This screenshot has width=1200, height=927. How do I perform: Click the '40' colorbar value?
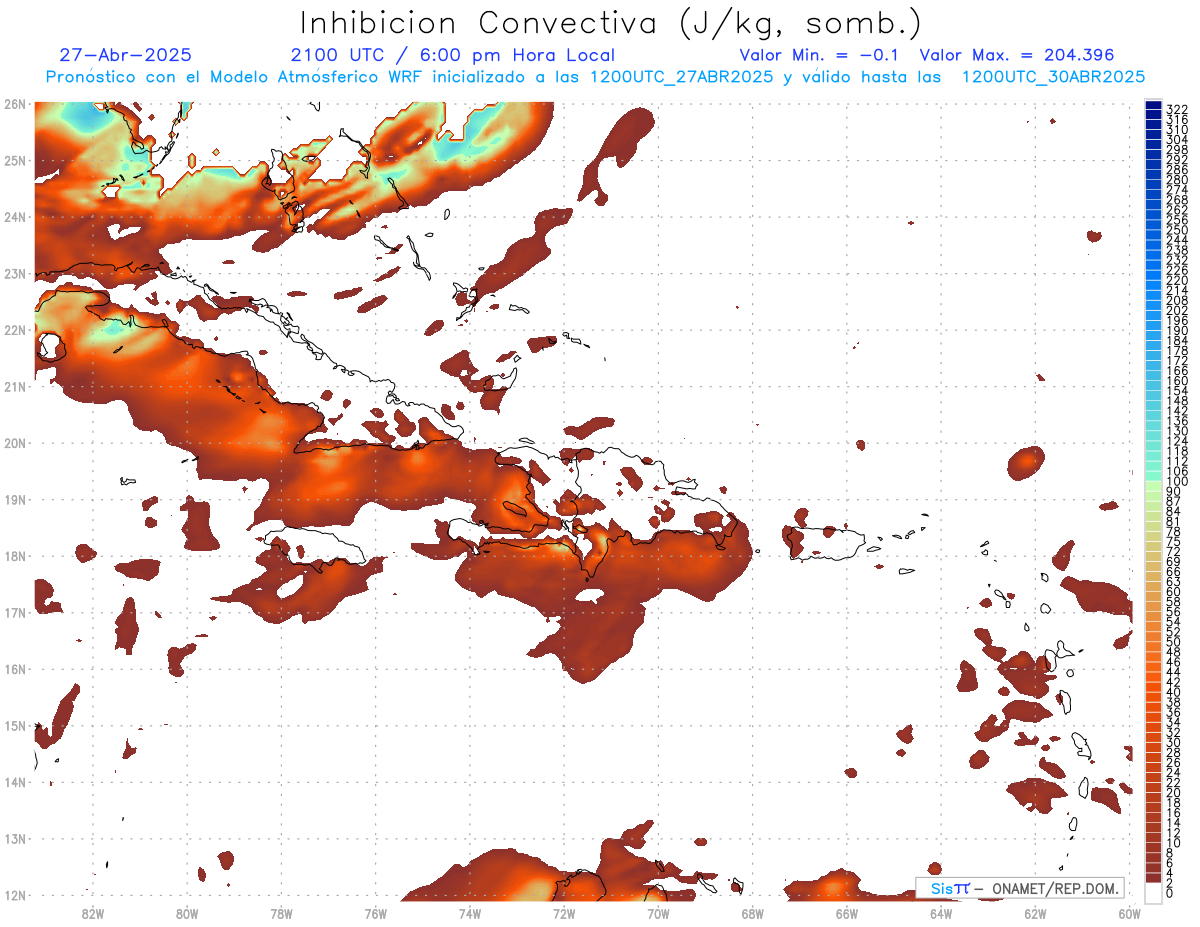point(1173,692)
